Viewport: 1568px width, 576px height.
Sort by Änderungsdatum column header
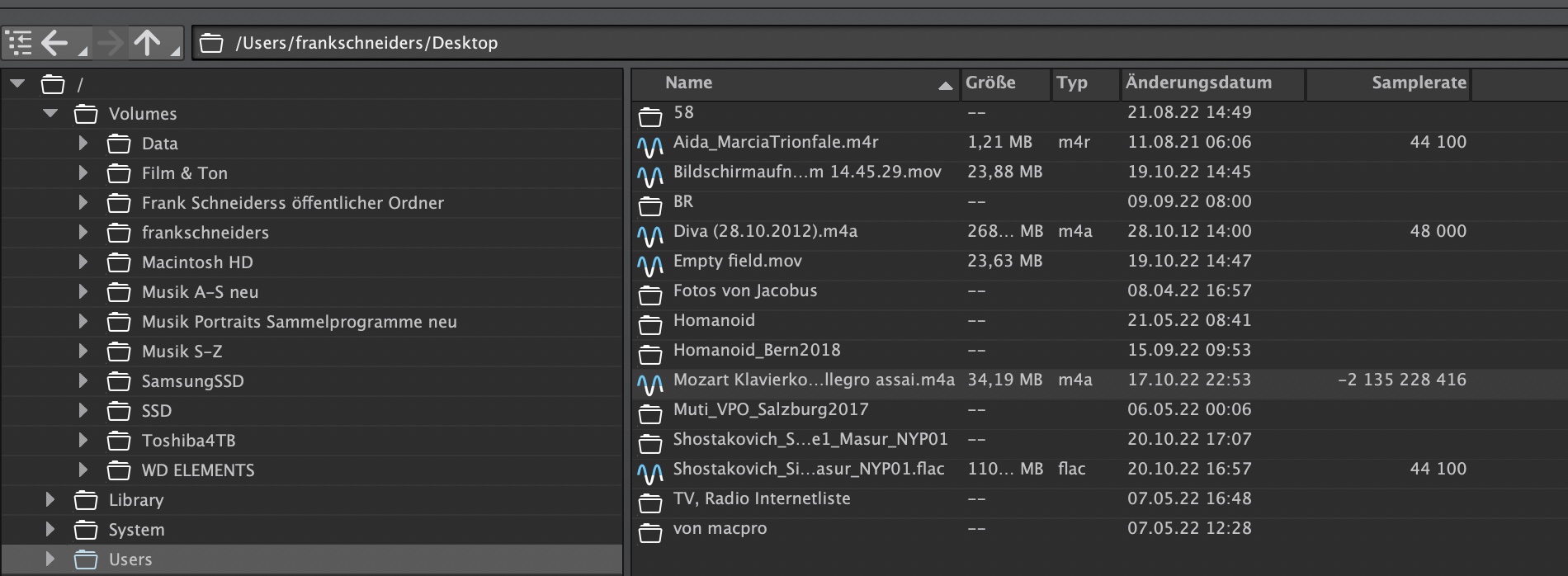[1198, 83]
